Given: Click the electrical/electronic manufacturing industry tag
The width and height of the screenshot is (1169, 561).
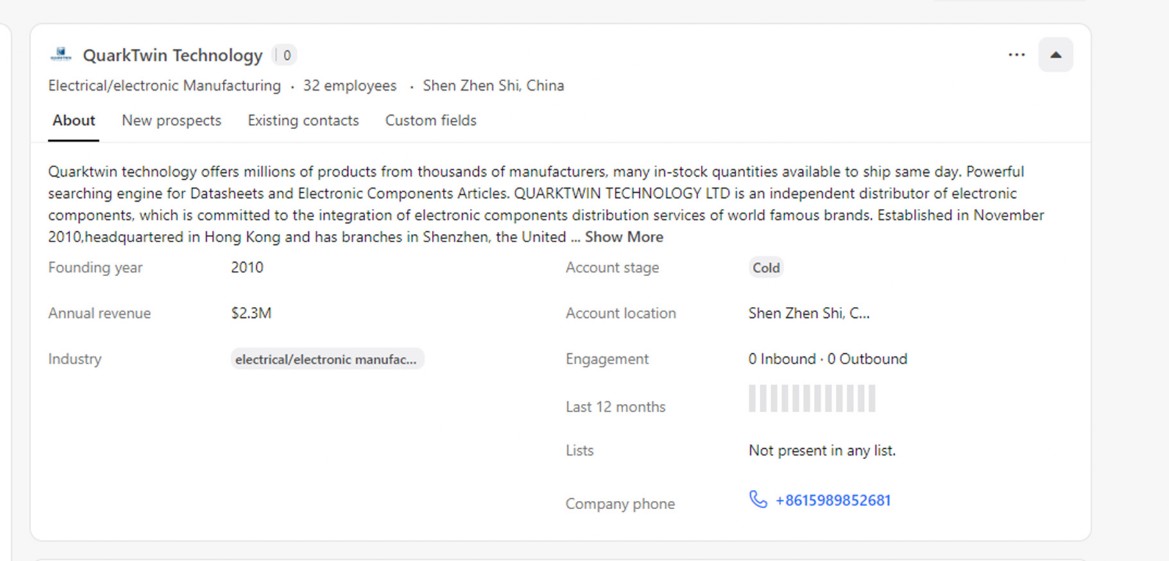Looking at the screenshot, I should tap(326, 360).
